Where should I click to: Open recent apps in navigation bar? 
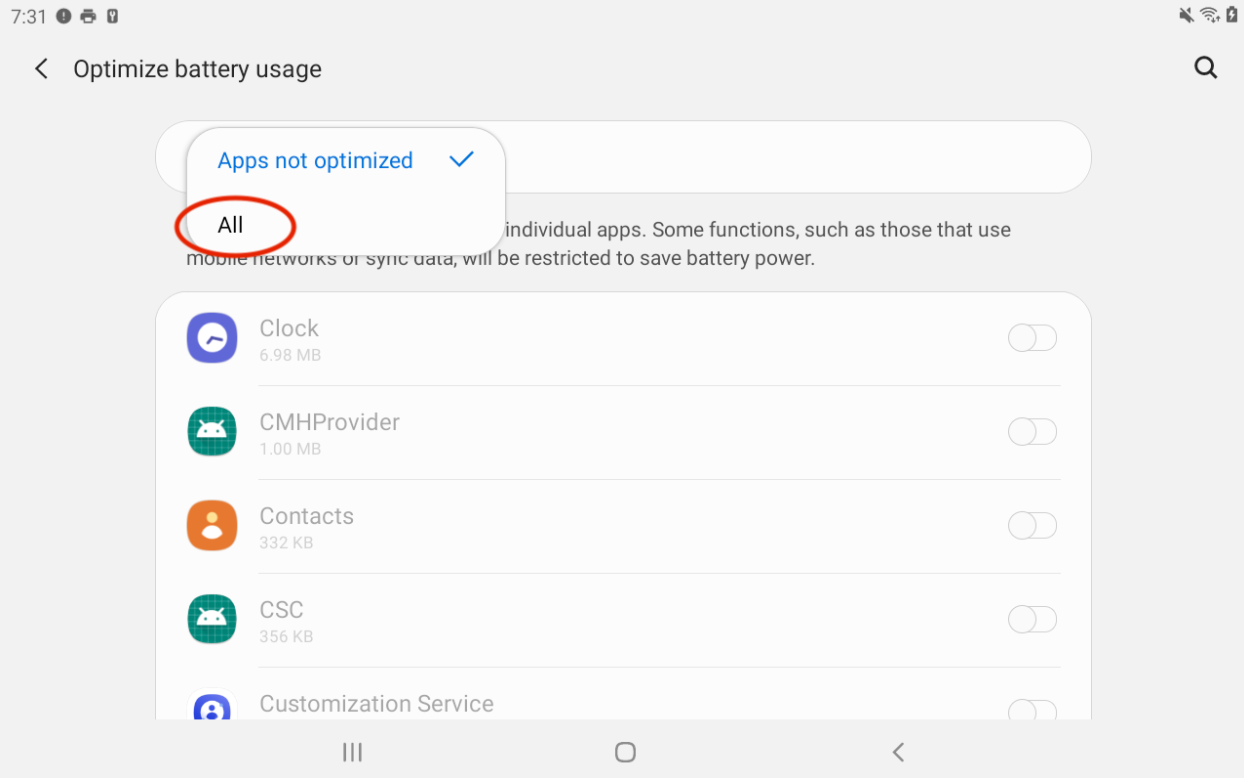coord(352,752)
